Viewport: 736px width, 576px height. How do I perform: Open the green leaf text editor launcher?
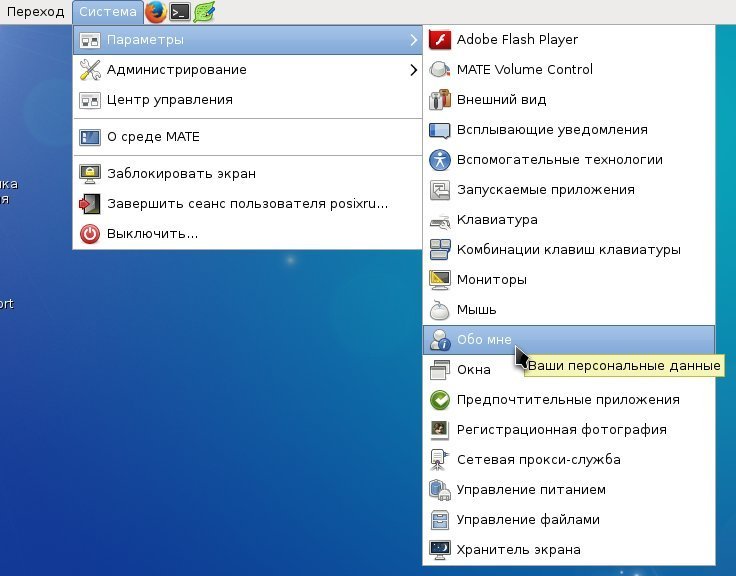click(x=204, y=12)
